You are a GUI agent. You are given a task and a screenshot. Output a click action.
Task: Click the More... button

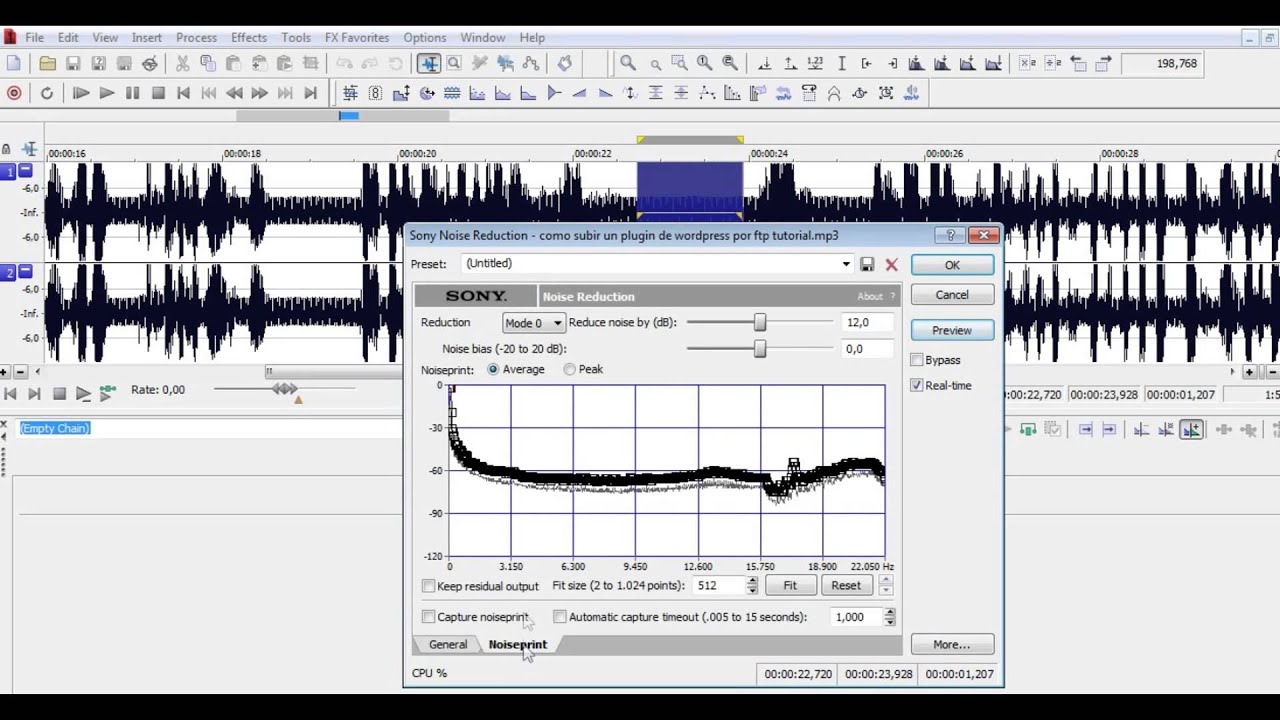pyautogui.click(x=952, y=645)
